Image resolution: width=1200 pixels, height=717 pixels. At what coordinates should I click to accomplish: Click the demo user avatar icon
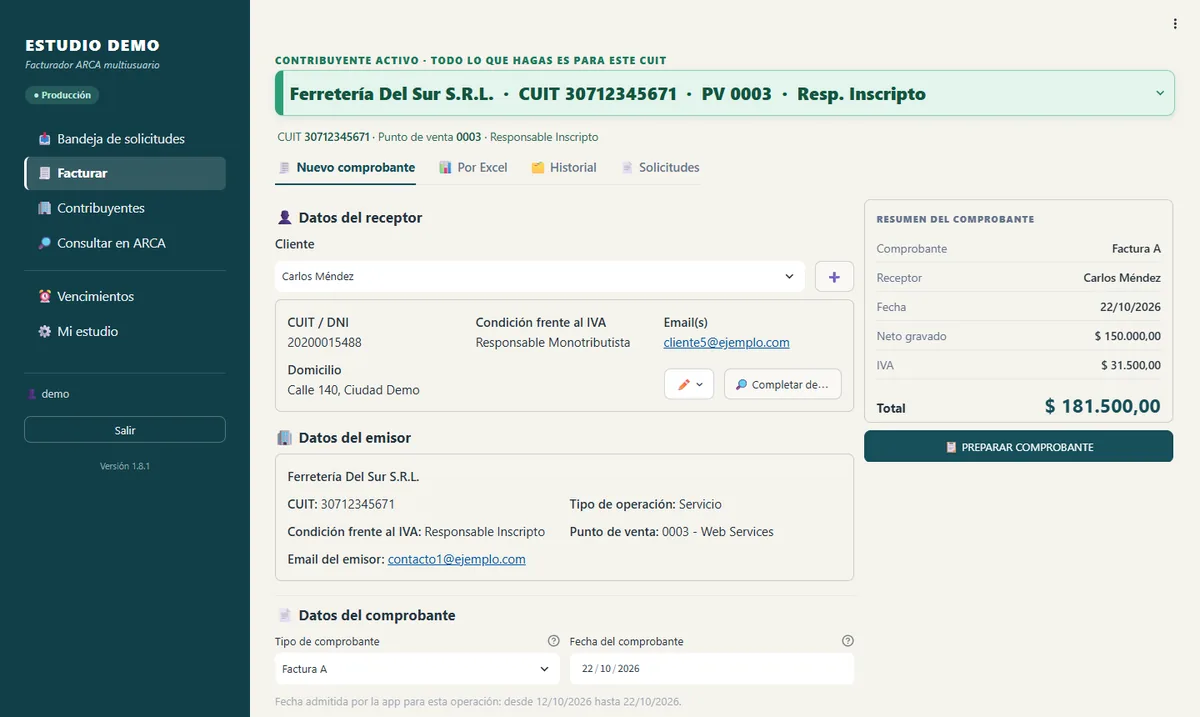click(31, 394)
